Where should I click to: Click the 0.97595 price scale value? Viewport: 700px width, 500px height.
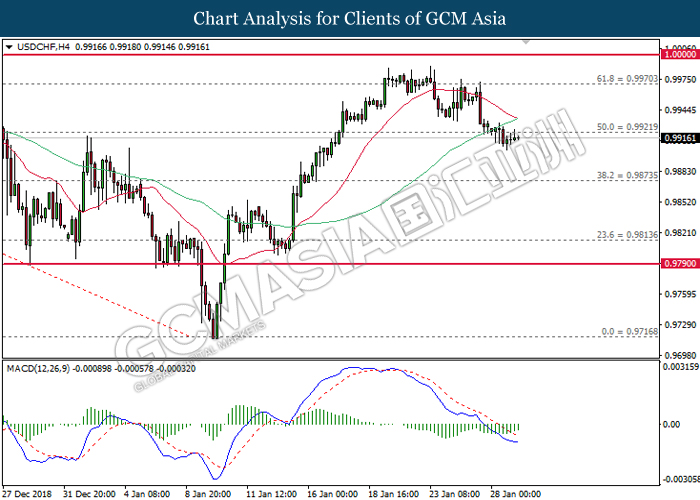680,294
